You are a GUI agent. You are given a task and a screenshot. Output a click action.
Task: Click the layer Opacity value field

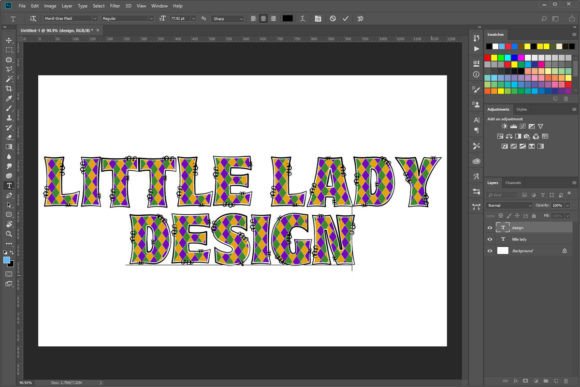(x=557, y=205)
